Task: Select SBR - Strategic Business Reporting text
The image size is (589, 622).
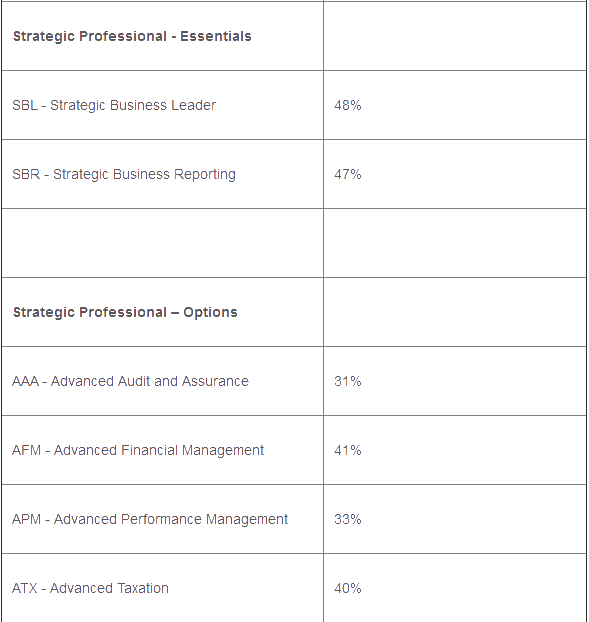Action: pyautogui.click(x=124, y=174)
